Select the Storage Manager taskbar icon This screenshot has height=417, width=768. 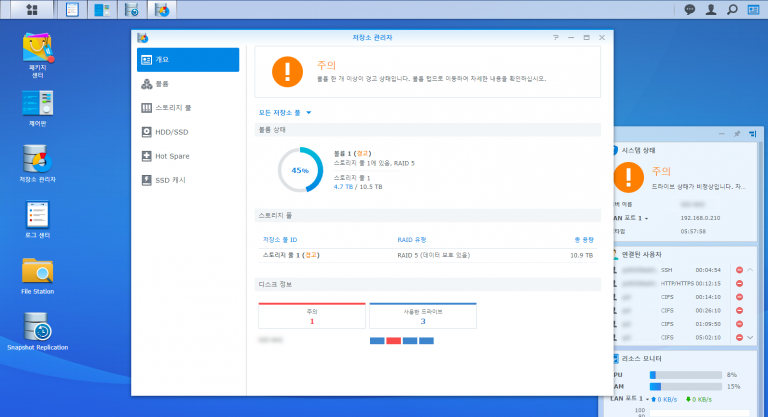coord(162,9)
